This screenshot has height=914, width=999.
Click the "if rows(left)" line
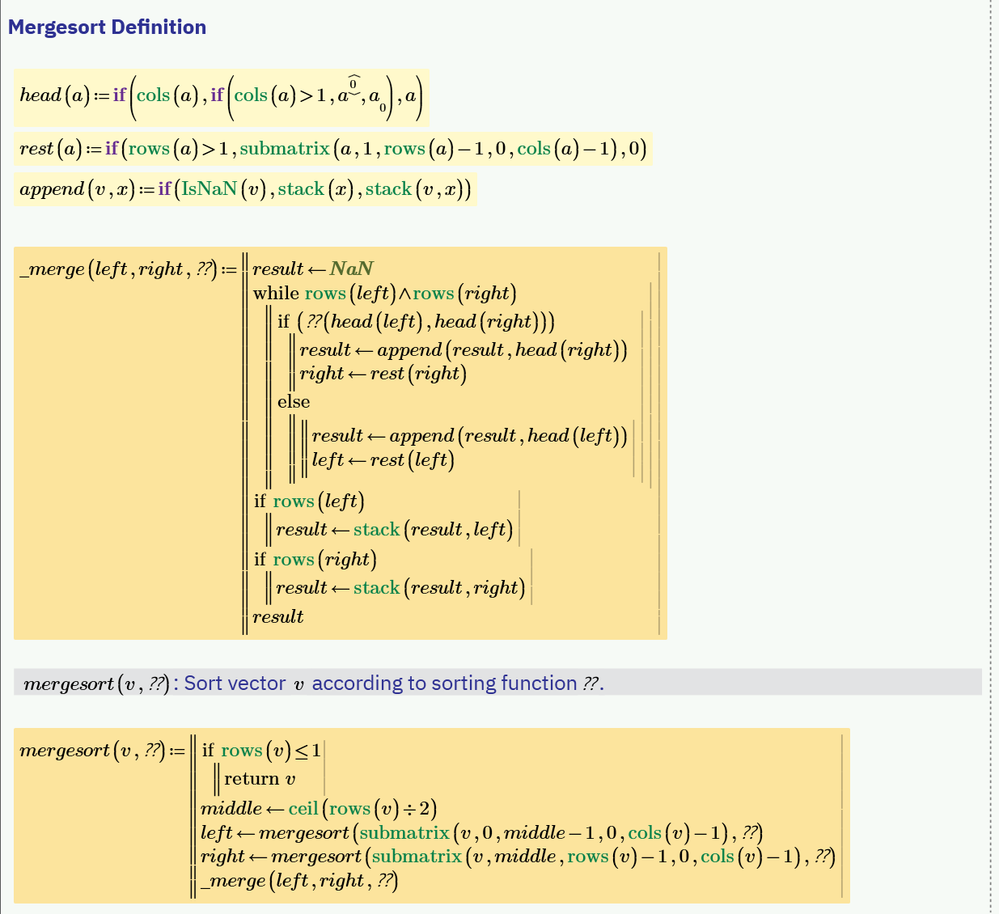(x=309, y=502)
